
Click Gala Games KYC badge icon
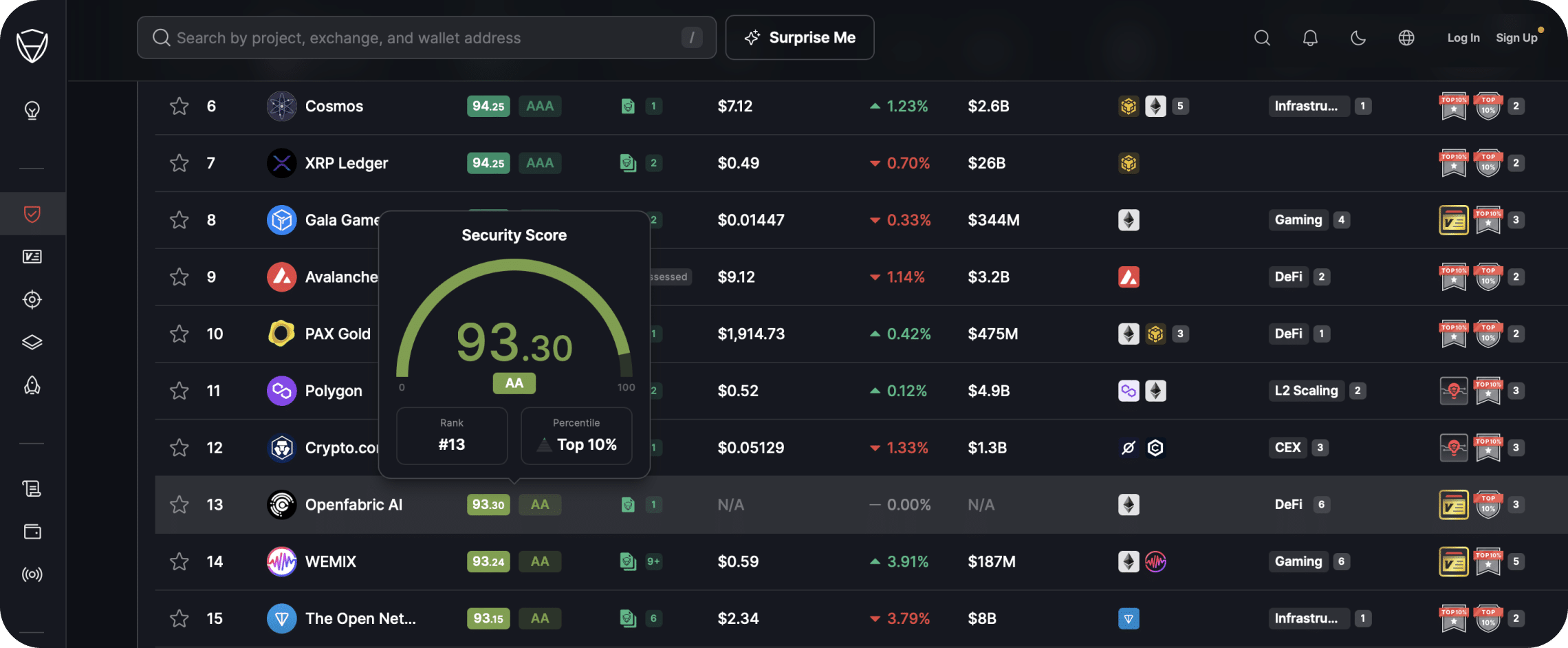1454,220
